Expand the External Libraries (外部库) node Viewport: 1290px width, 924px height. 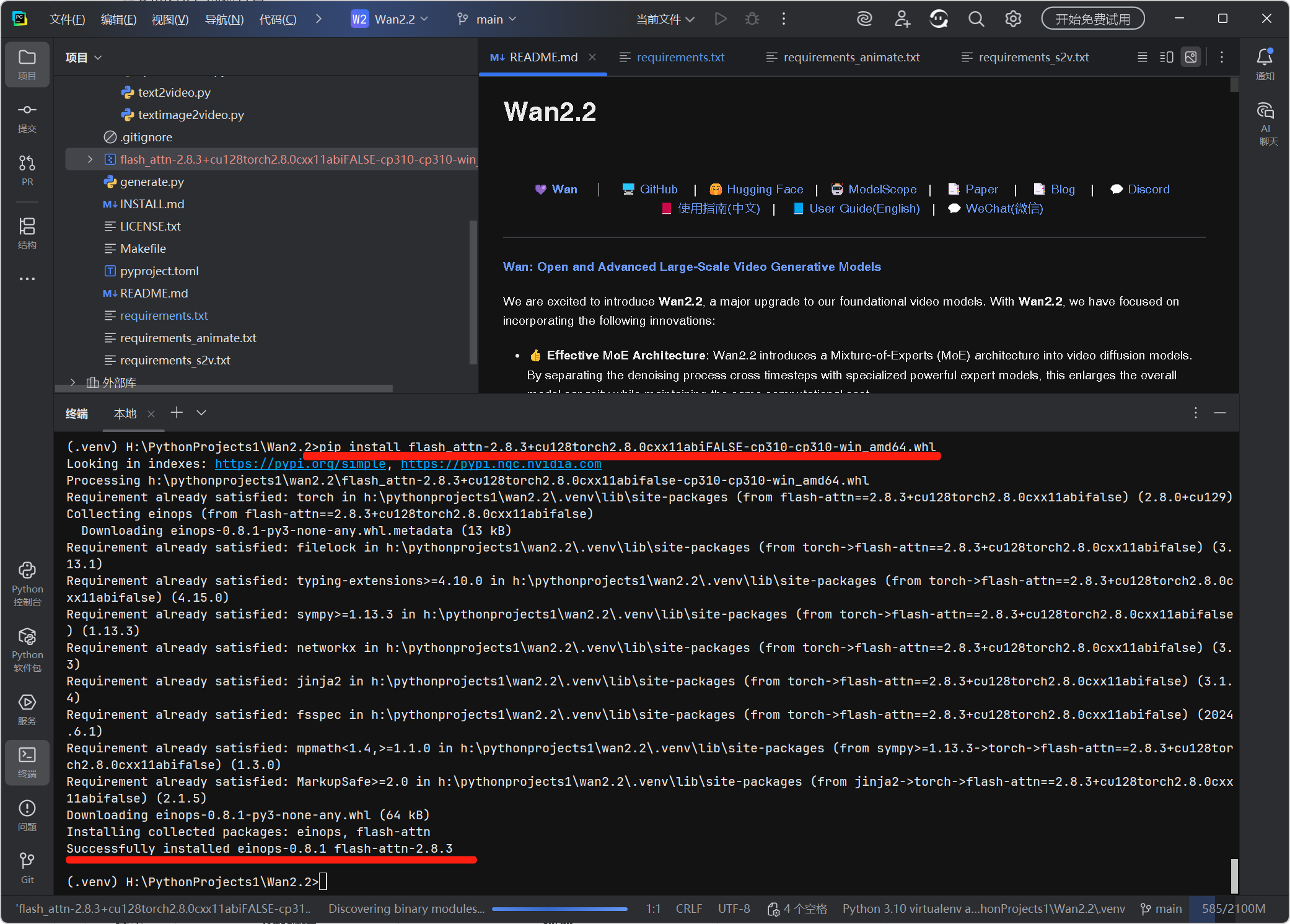click(72, 382)
